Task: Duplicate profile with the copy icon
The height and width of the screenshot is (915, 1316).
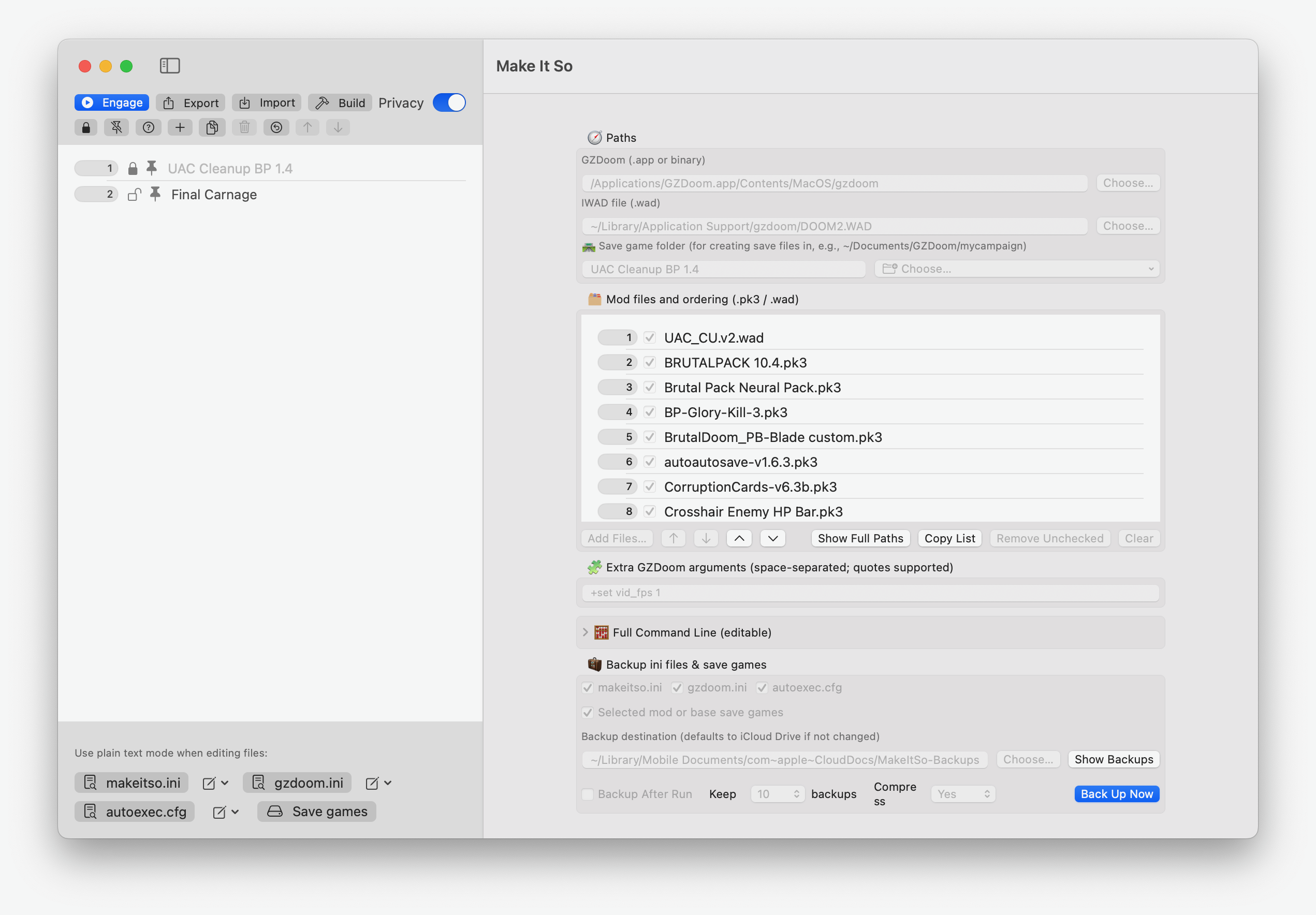Action: (212, 127)
